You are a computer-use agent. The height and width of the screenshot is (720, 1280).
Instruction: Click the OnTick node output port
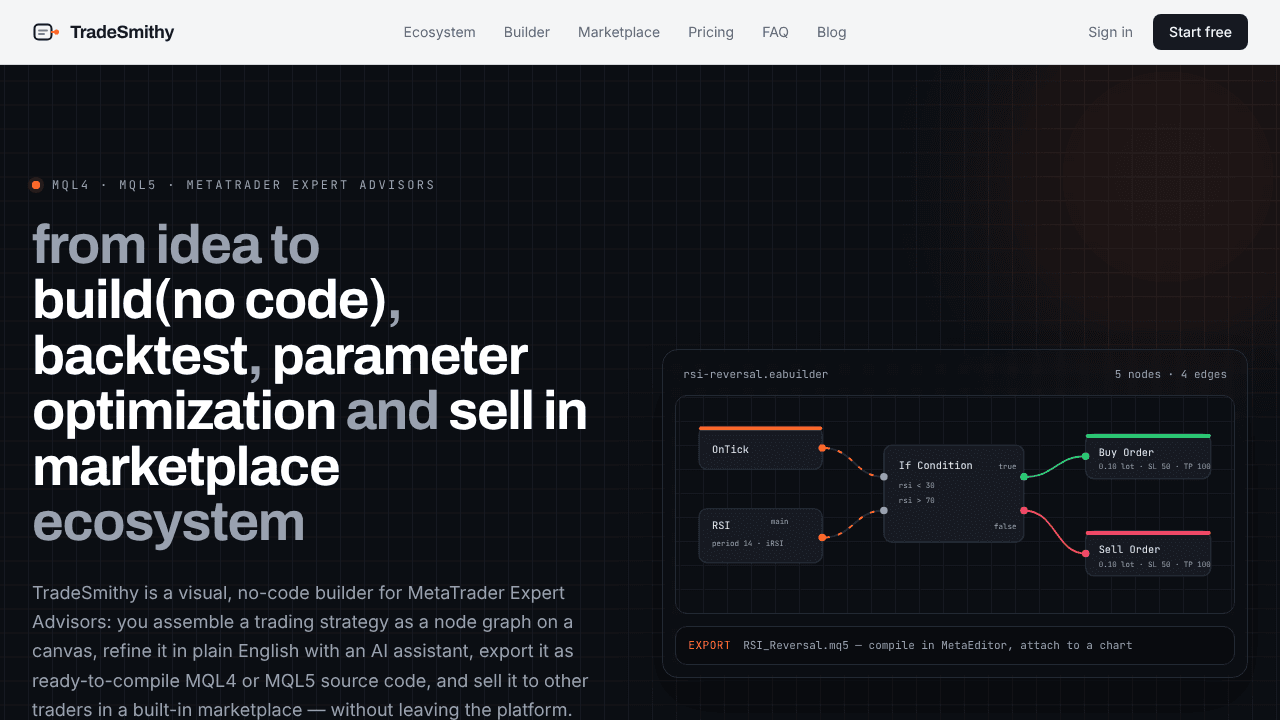pyautogui.click(x=822, y=448)
